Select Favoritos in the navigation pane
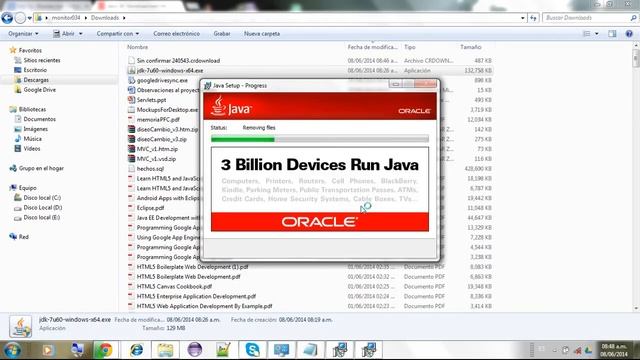The image size is (640, 360). (26, 50)
